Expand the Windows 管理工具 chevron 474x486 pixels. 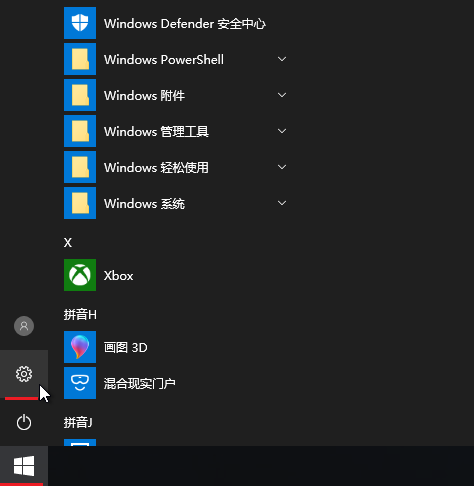coord(282,131)
